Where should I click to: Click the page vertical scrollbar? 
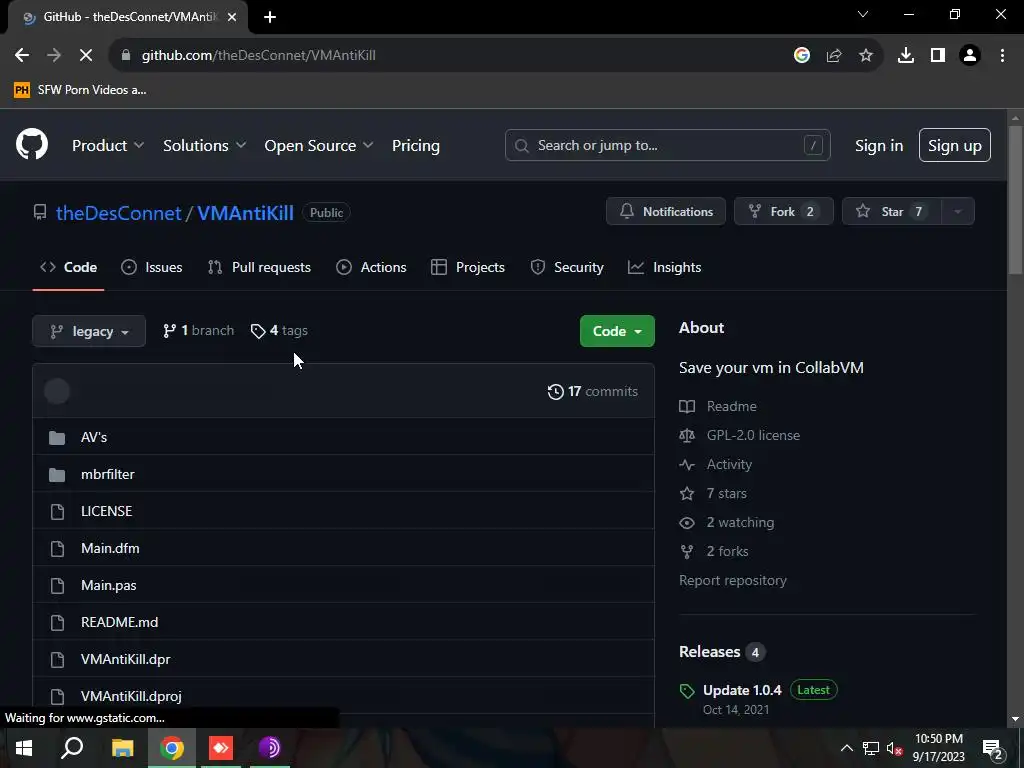tap(1015, 199)
